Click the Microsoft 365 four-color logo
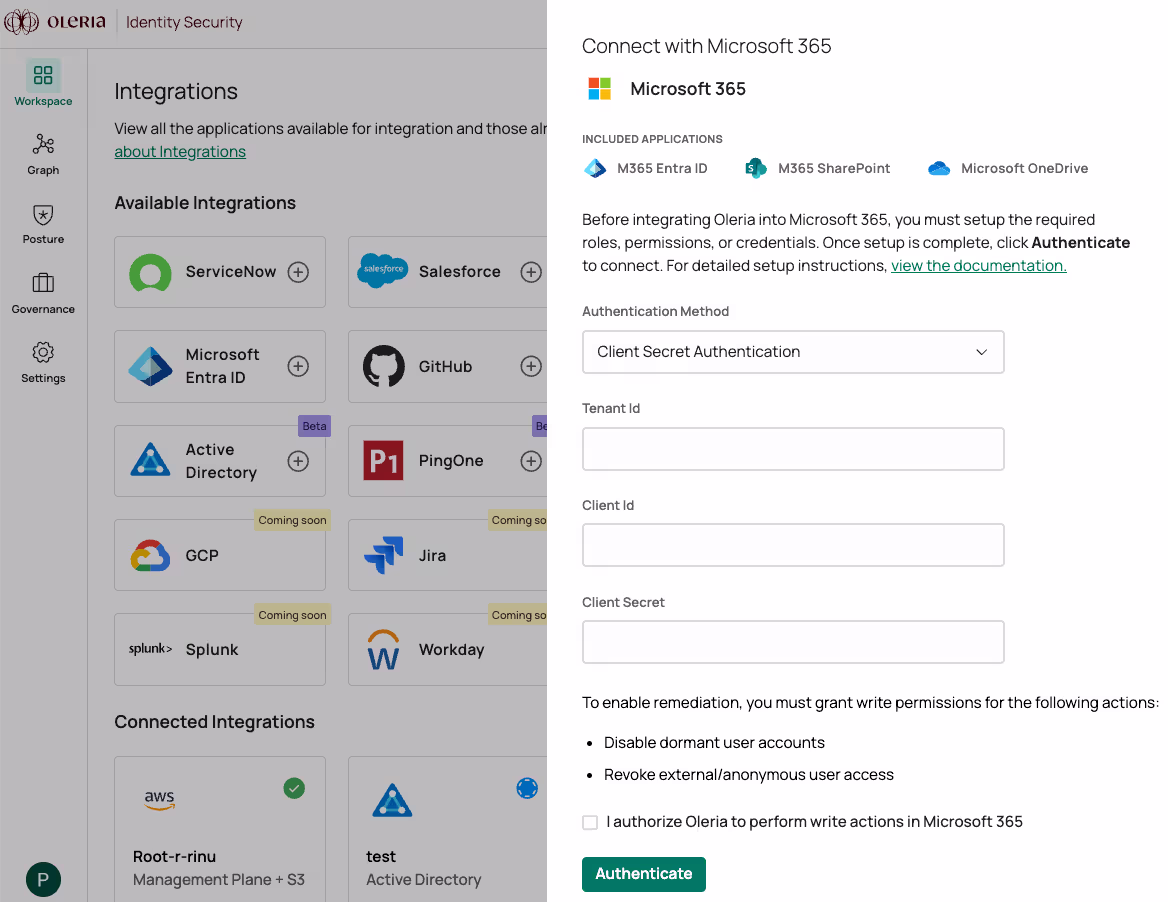 pyautogui.click(x=600, y=89)
